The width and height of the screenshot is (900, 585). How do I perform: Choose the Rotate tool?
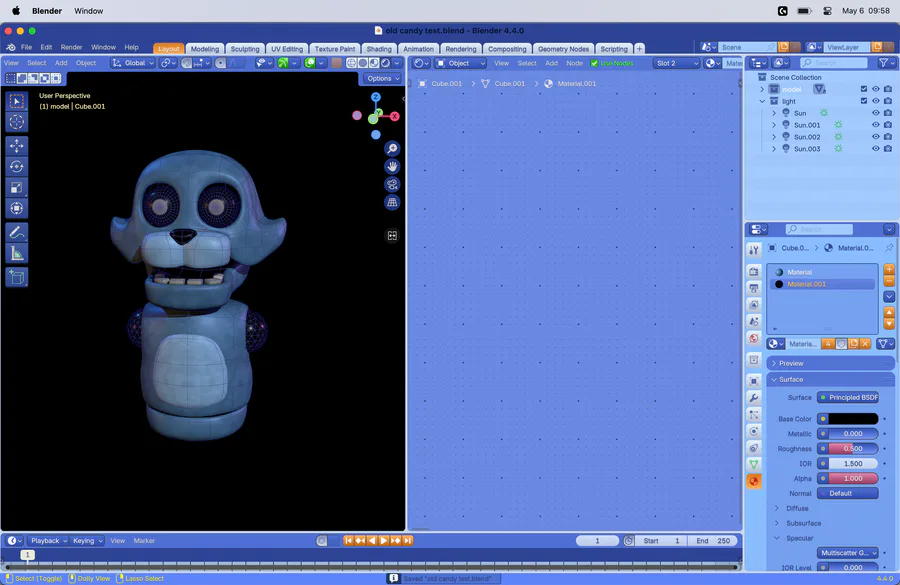click(x=16, y=166)
